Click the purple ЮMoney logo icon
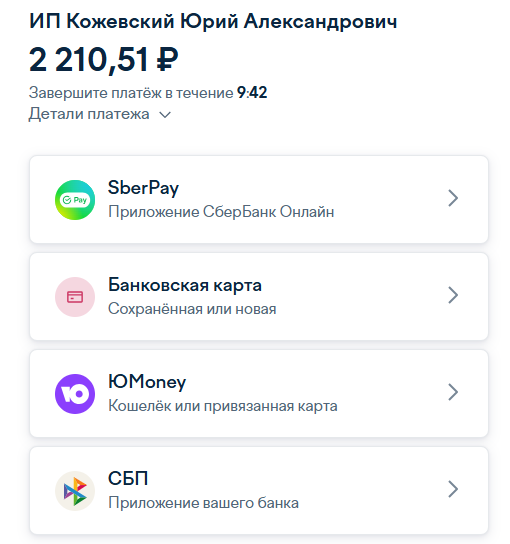Screen dimensions: 510x544 [75, 394]
